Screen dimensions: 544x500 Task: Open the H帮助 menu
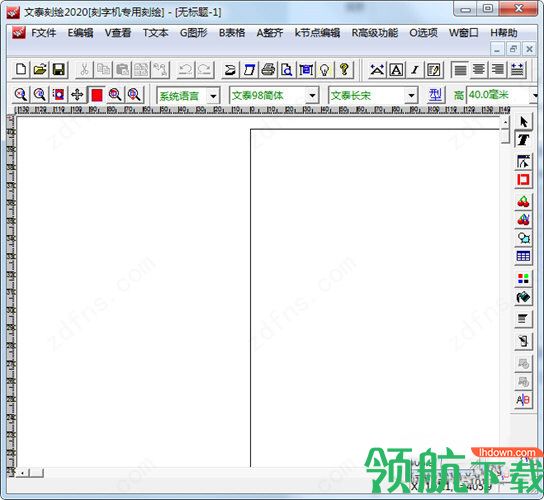point(504,33)
